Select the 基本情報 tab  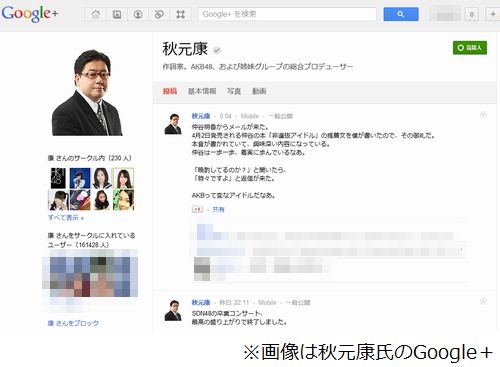tap(202, 91)
